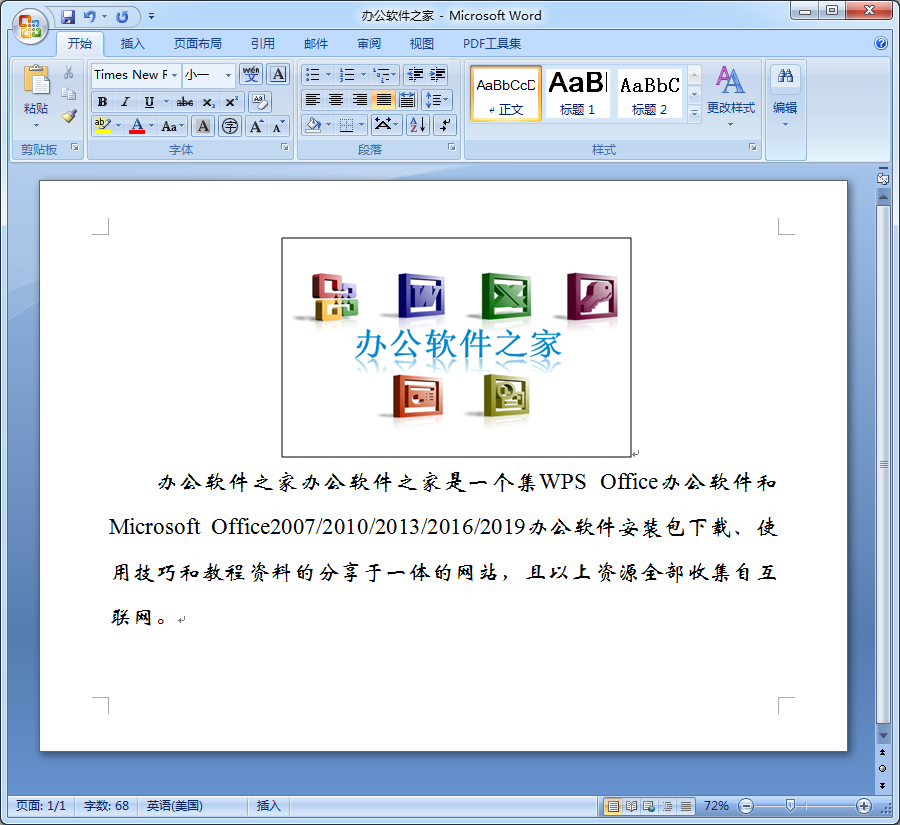Click the Office button orb

pyautogui.click(x=30, y=26)
